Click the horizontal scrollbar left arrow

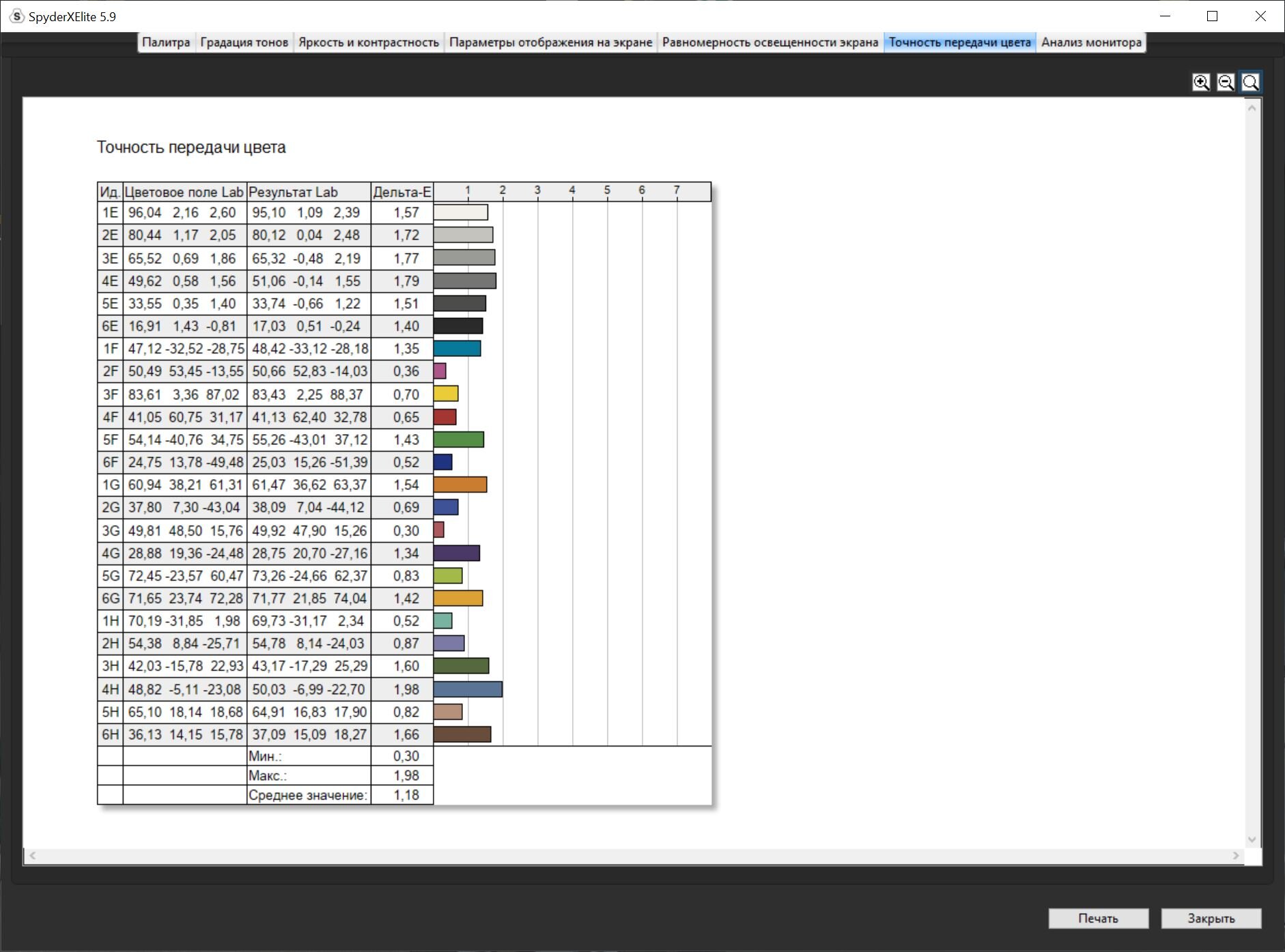pos(33,856)
